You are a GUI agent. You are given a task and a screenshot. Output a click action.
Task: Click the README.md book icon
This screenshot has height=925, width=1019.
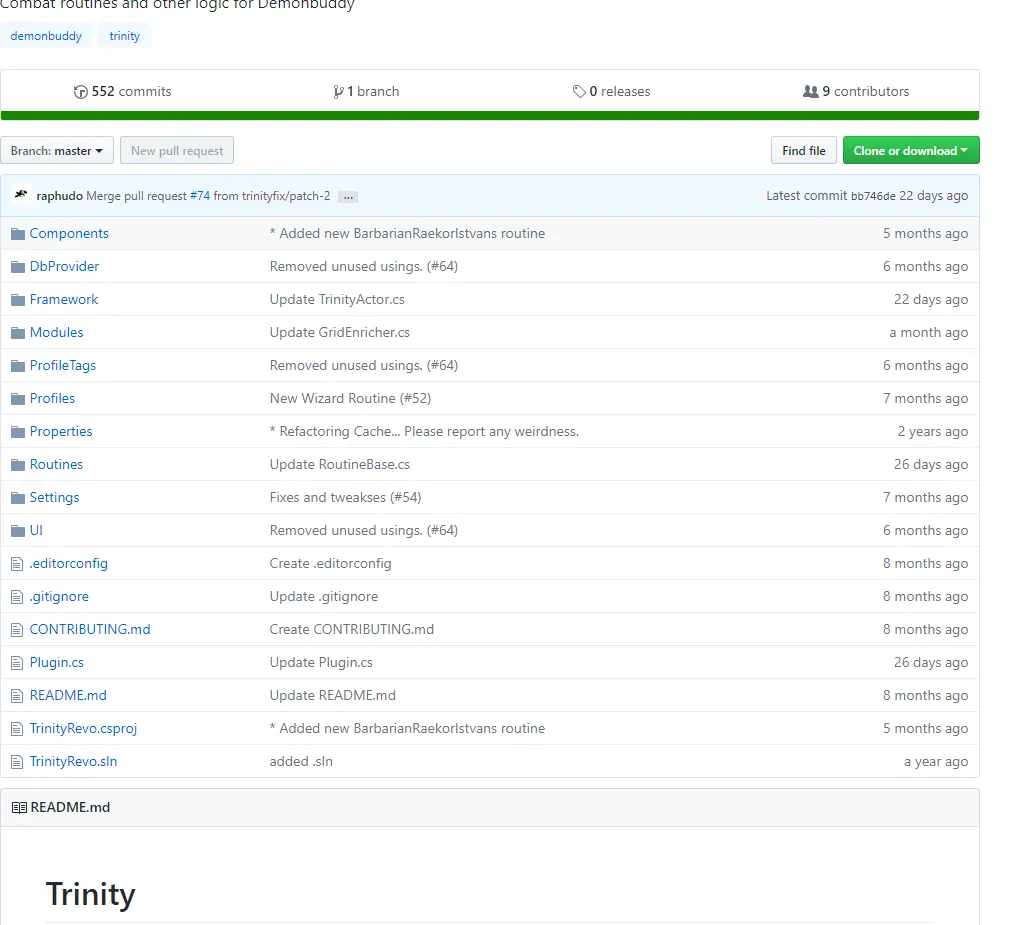click(x=19, y=808)
